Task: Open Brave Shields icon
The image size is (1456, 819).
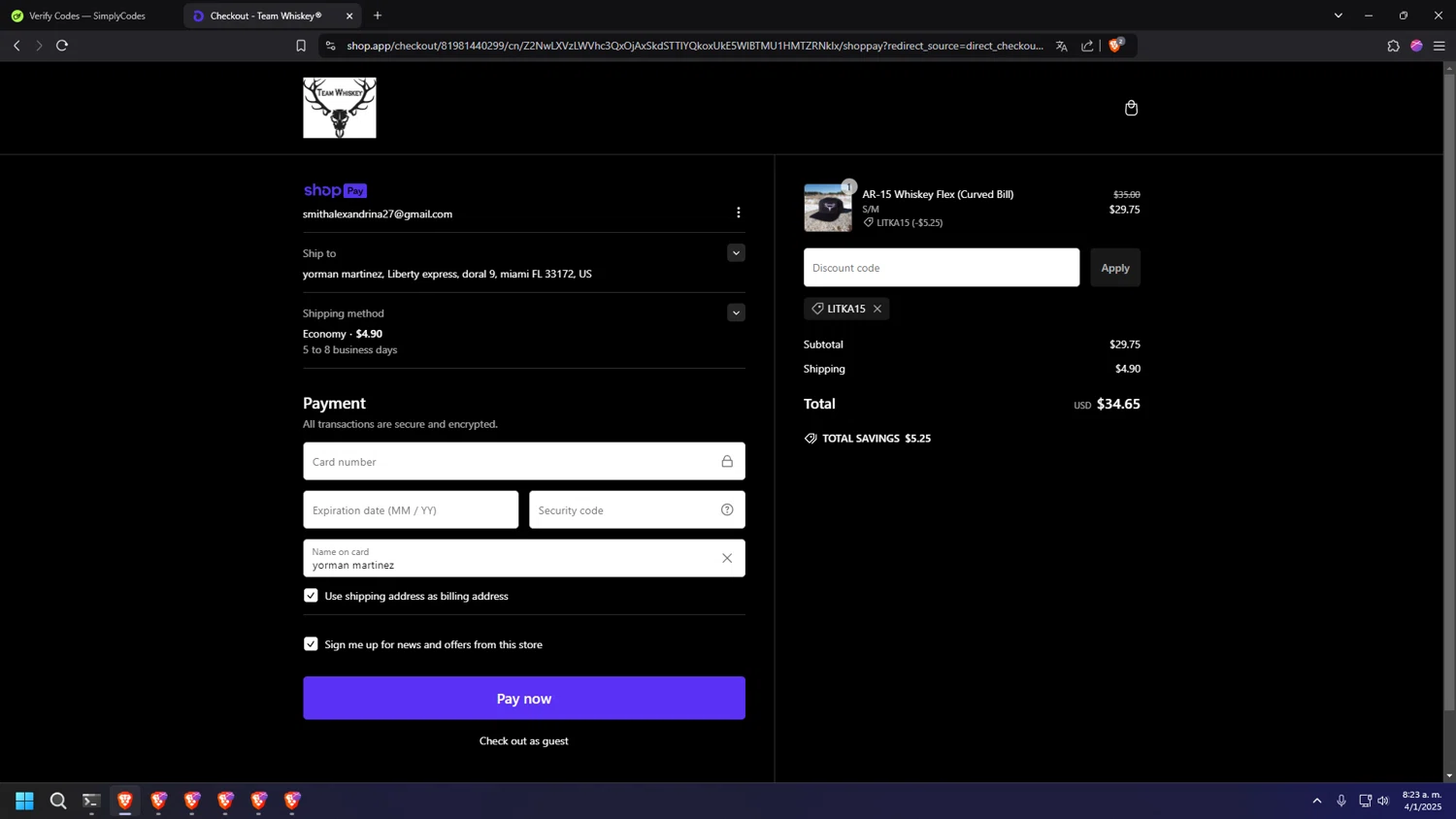Action: 1115,45
